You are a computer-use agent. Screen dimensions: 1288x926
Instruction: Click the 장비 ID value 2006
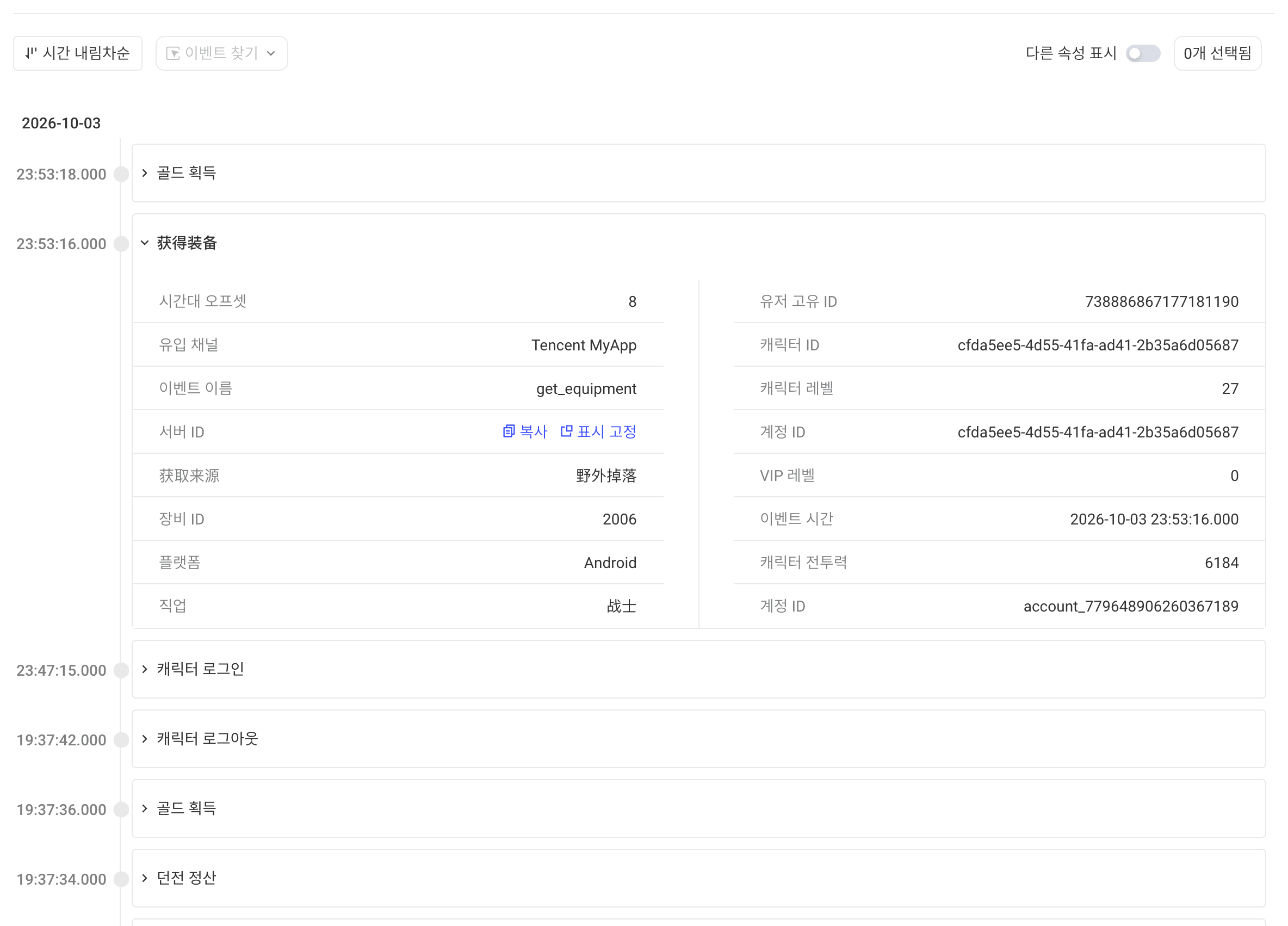tap(619, 519)
